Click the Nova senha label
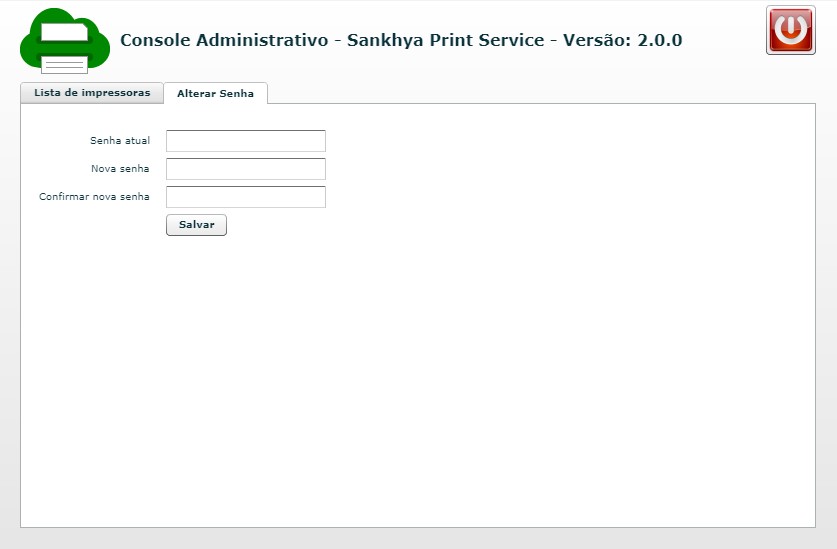Screen dimensions: 837x549 (x=120, y=169)
